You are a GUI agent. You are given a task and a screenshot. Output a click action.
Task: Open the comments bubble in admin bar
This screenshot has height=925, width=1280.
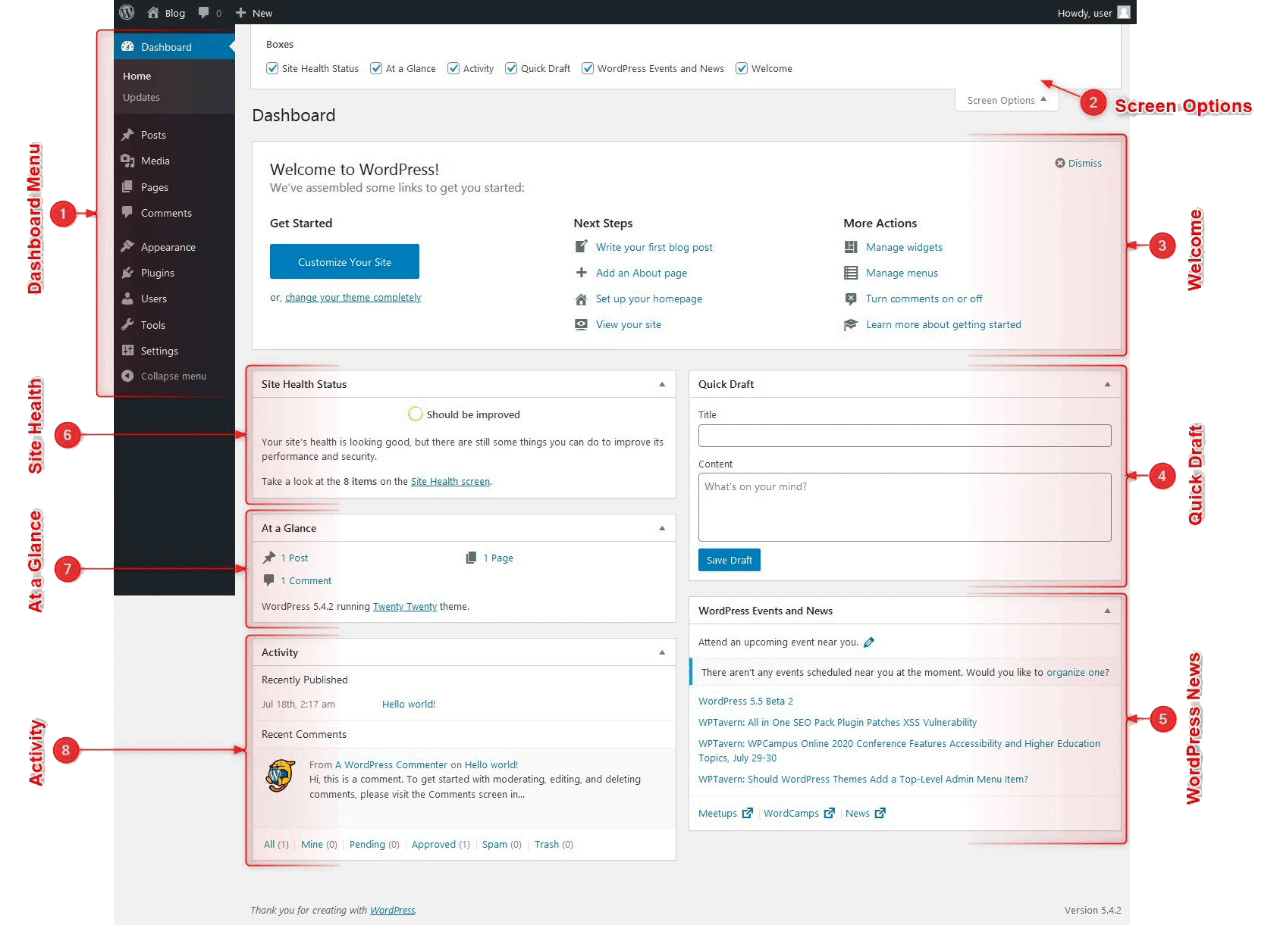pyautogui.click(x=203, y=13)
